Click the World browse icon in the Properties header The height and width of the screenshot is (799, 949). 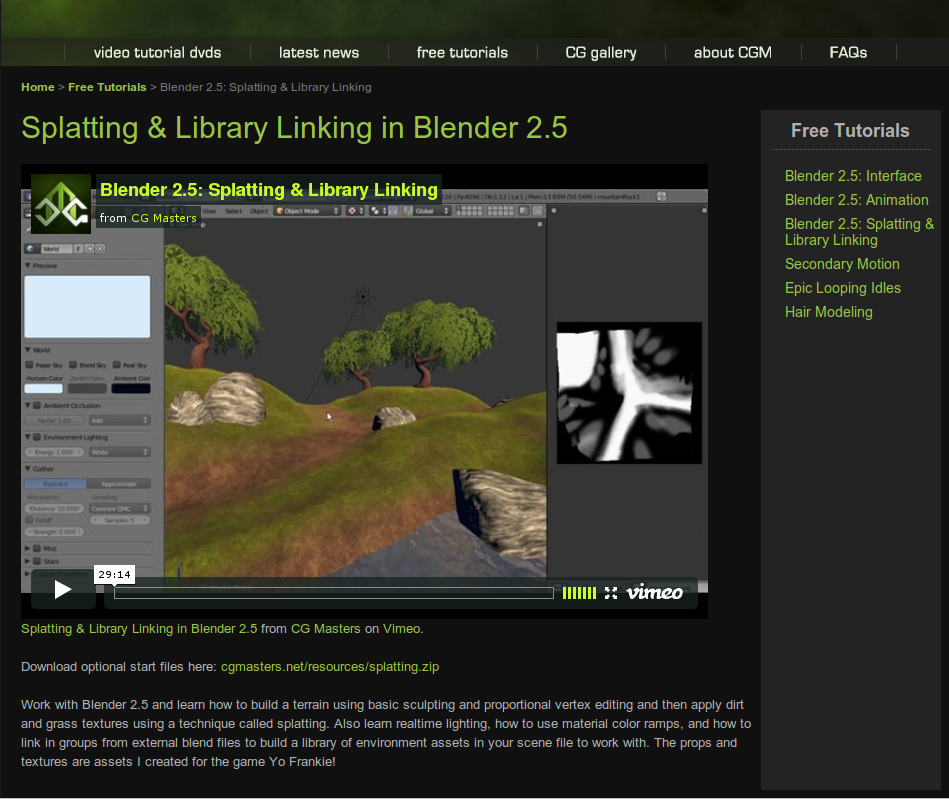[x=31, y=249]
